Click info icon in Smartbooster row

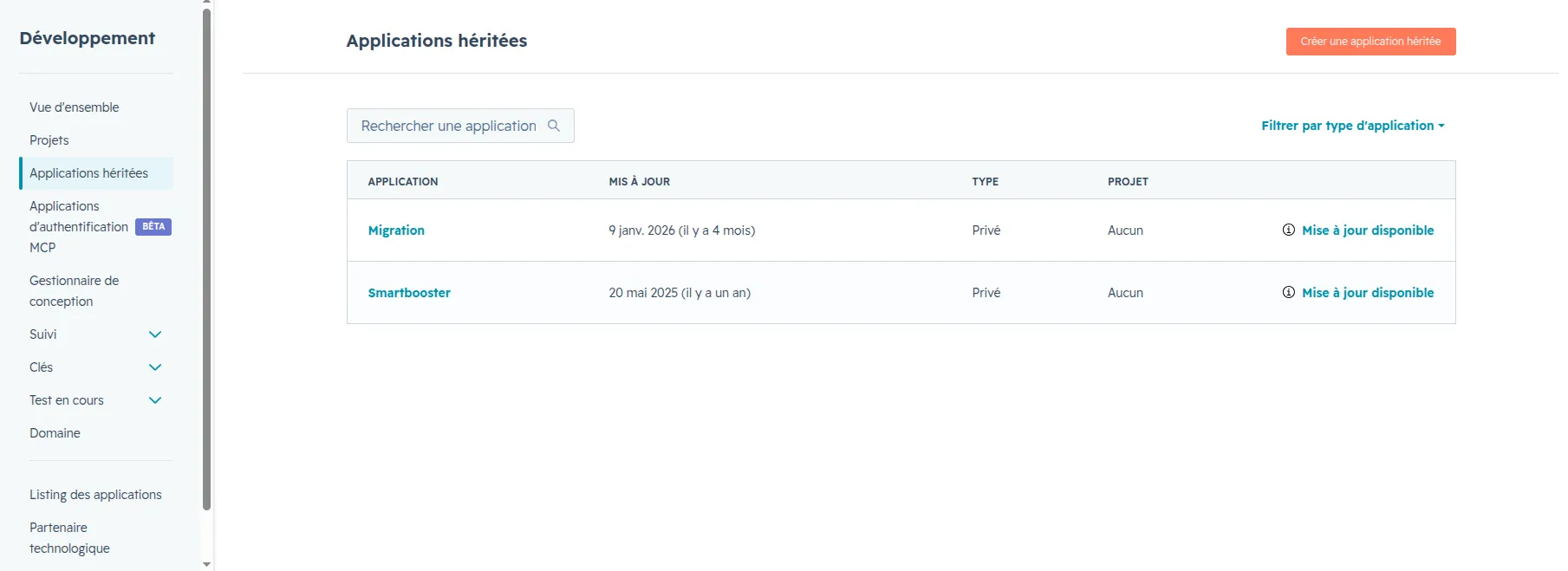click(x=1289, y=292)
